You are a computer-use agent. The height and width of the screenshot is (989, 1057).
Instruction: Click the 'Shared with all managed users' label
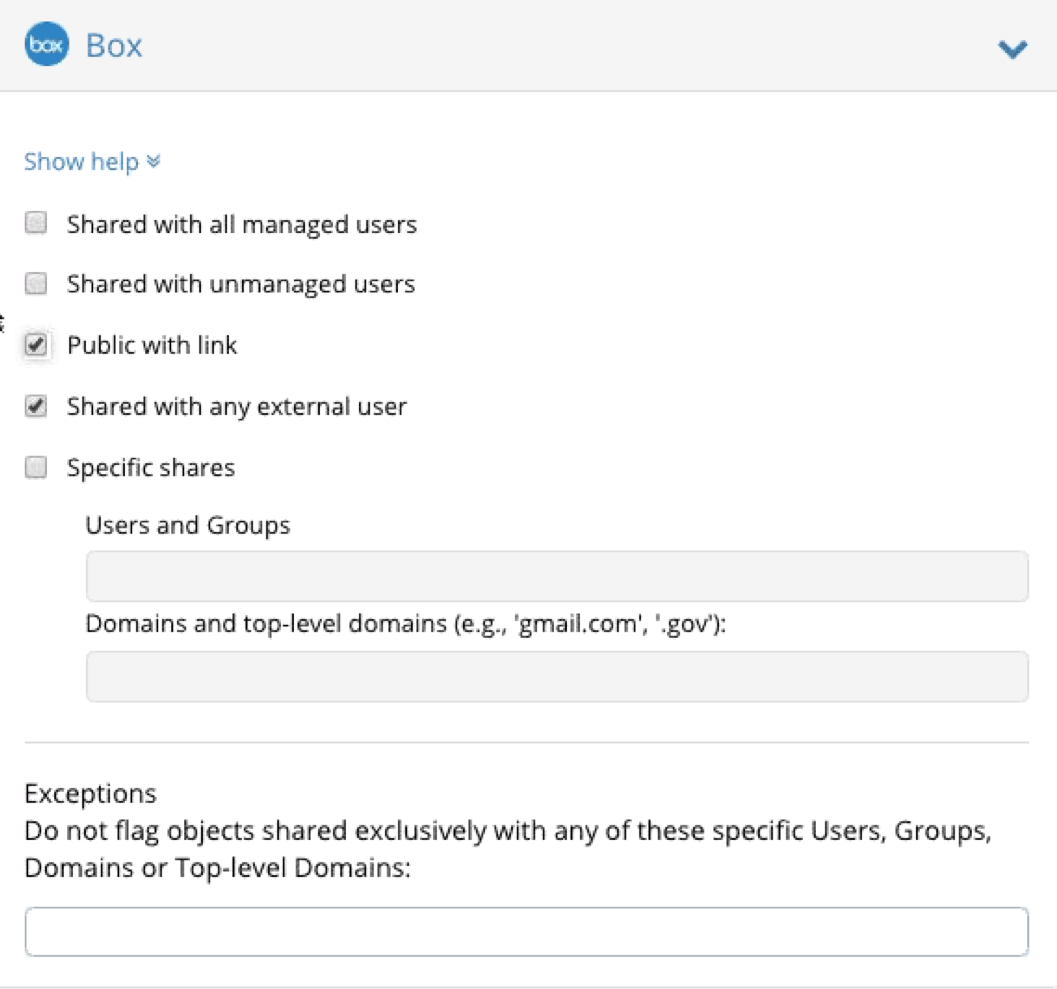pyautogui.click(x=242, y=224)
